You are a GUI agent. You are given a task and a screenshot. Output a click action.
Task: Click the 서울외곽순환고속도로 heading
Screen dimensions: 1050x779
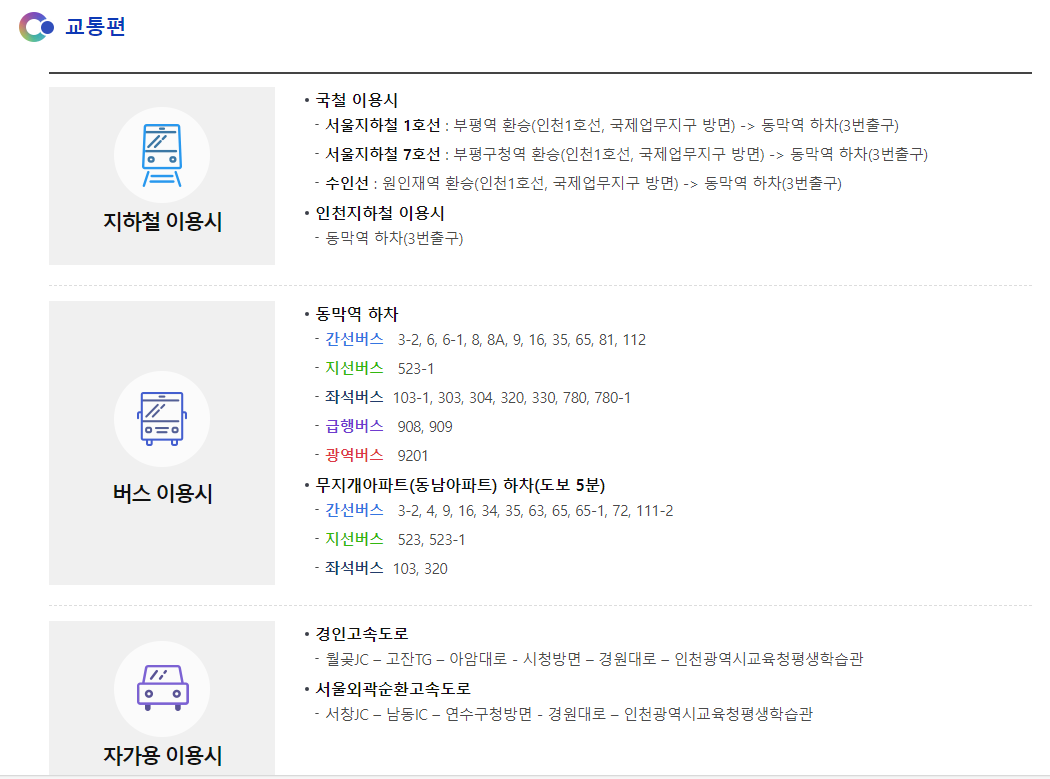click(x=393, y=689)
